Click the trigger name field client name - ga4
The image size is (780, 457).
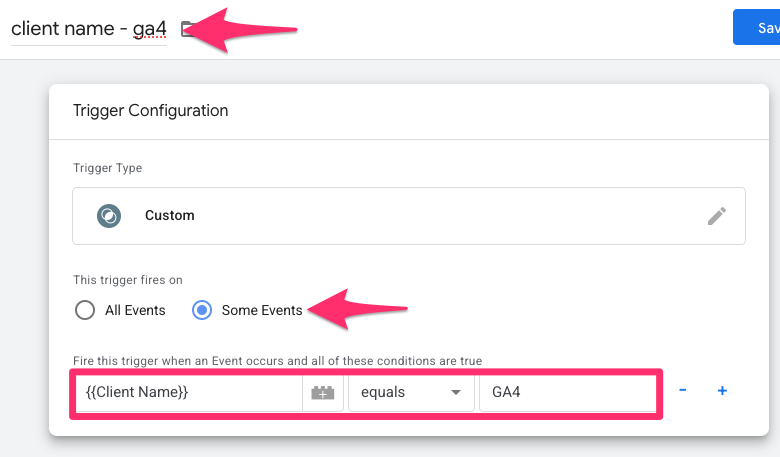89,29
